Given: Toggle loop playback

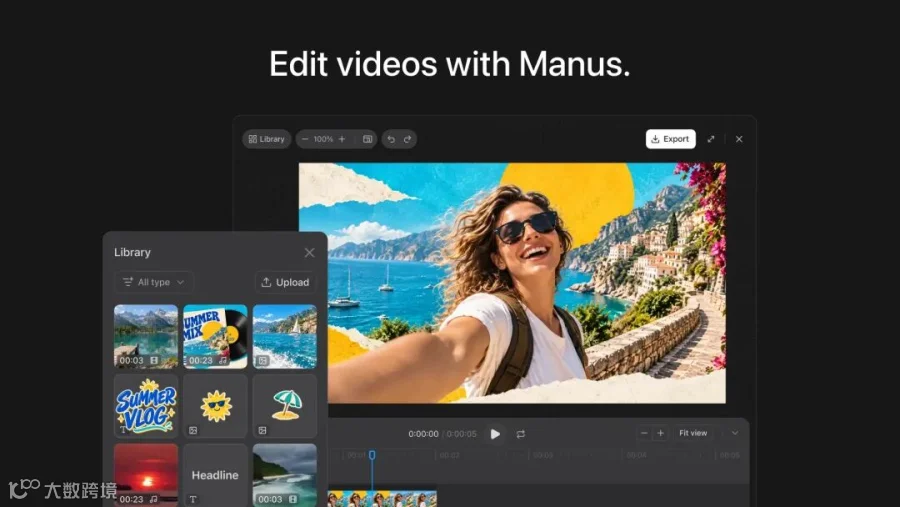Looking at the screenshot, I should pyautogui.click(x=521, y=434).
